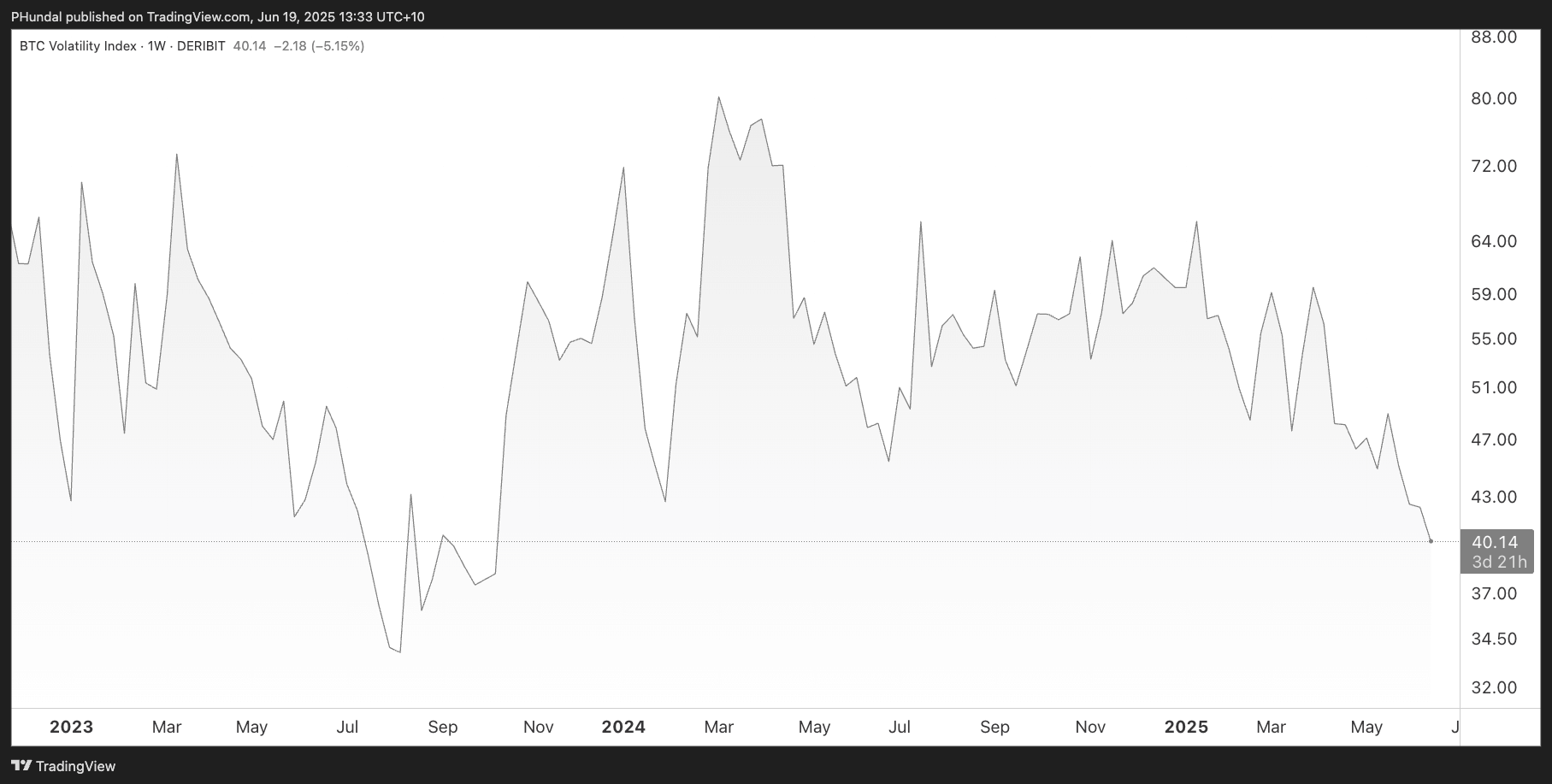The height and width of the screenshot is (784, 1552).
Task: Click the 80.00 price axis label
Action: pos(1494,98)
